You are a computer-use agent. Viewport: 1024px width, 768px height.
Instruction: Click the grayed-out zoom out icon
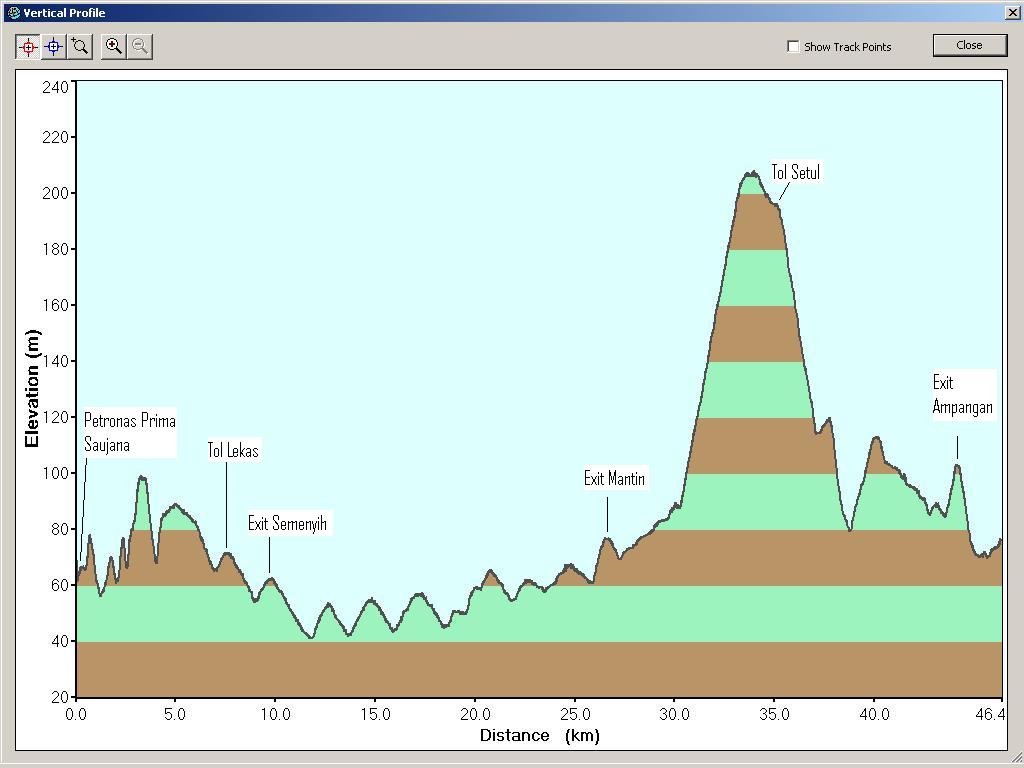point(140,46)
